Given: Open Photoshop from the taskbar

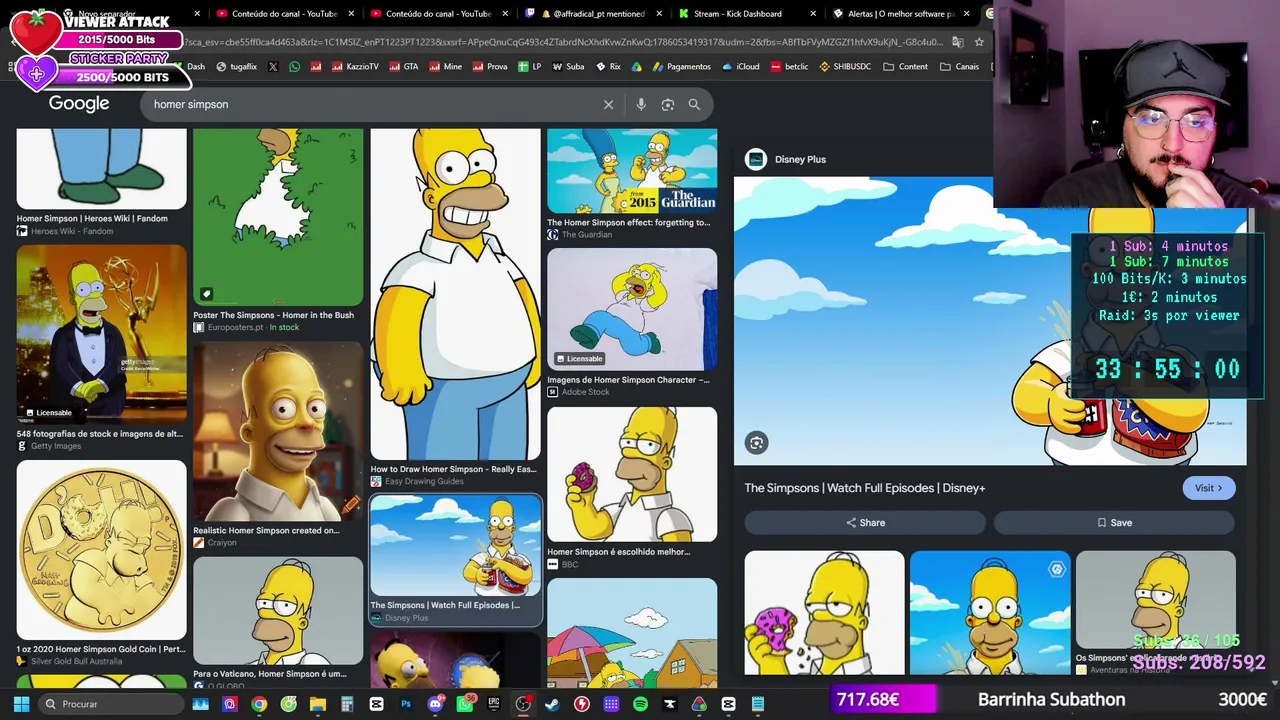Looking at the screenshot, I should (x=406, y=704).
